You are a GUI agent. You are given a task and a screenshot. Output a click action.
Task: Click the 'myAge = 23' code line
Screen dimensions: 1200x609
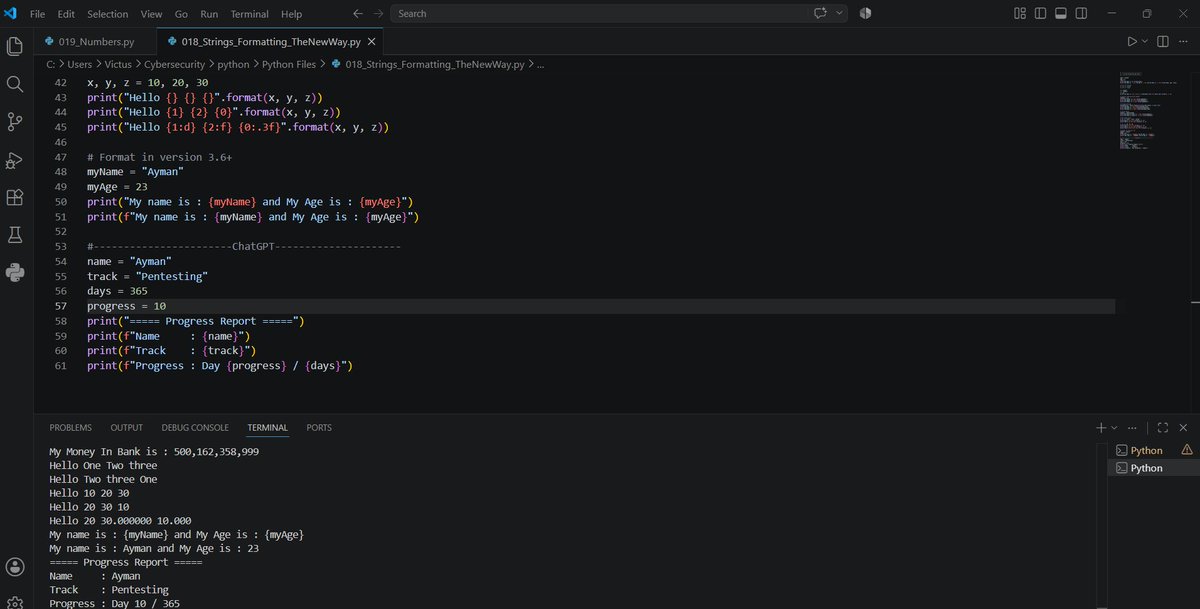(x=117, y=187)
